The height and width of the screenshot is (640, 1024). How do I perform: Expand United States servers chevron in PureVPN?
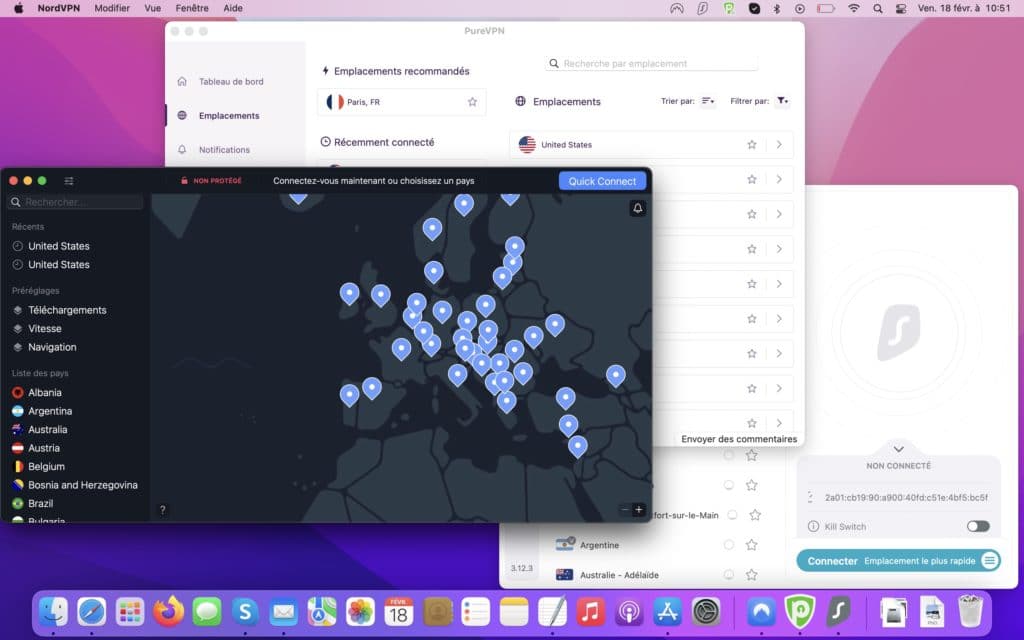[779, 144]
